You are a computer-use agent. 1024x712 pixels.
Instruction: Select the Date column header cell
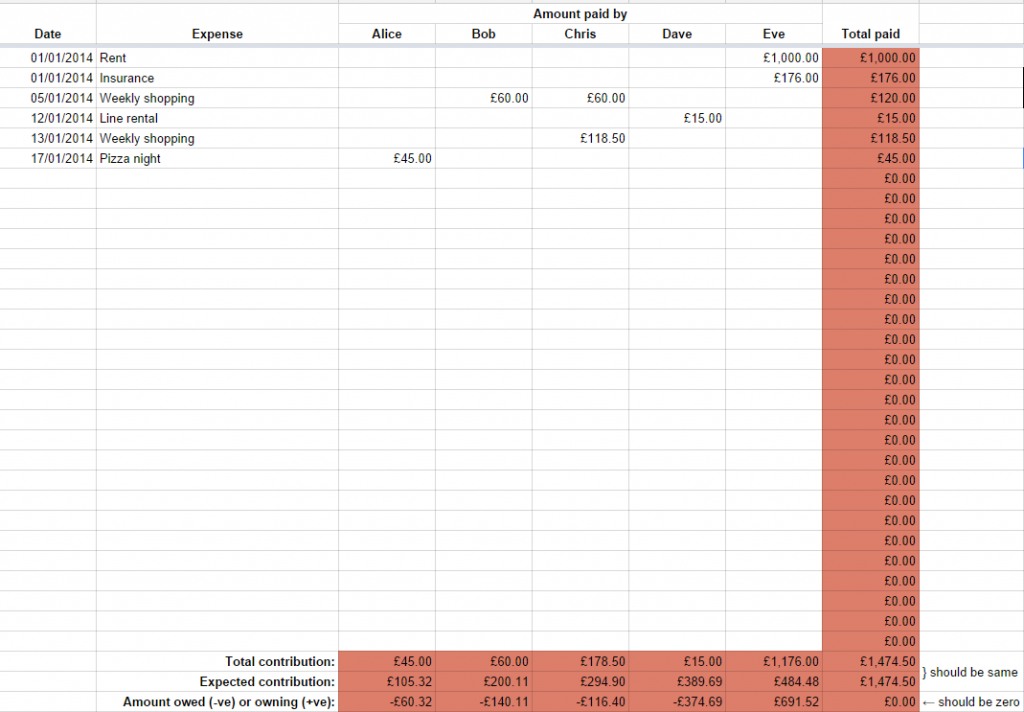coord(47,33)
